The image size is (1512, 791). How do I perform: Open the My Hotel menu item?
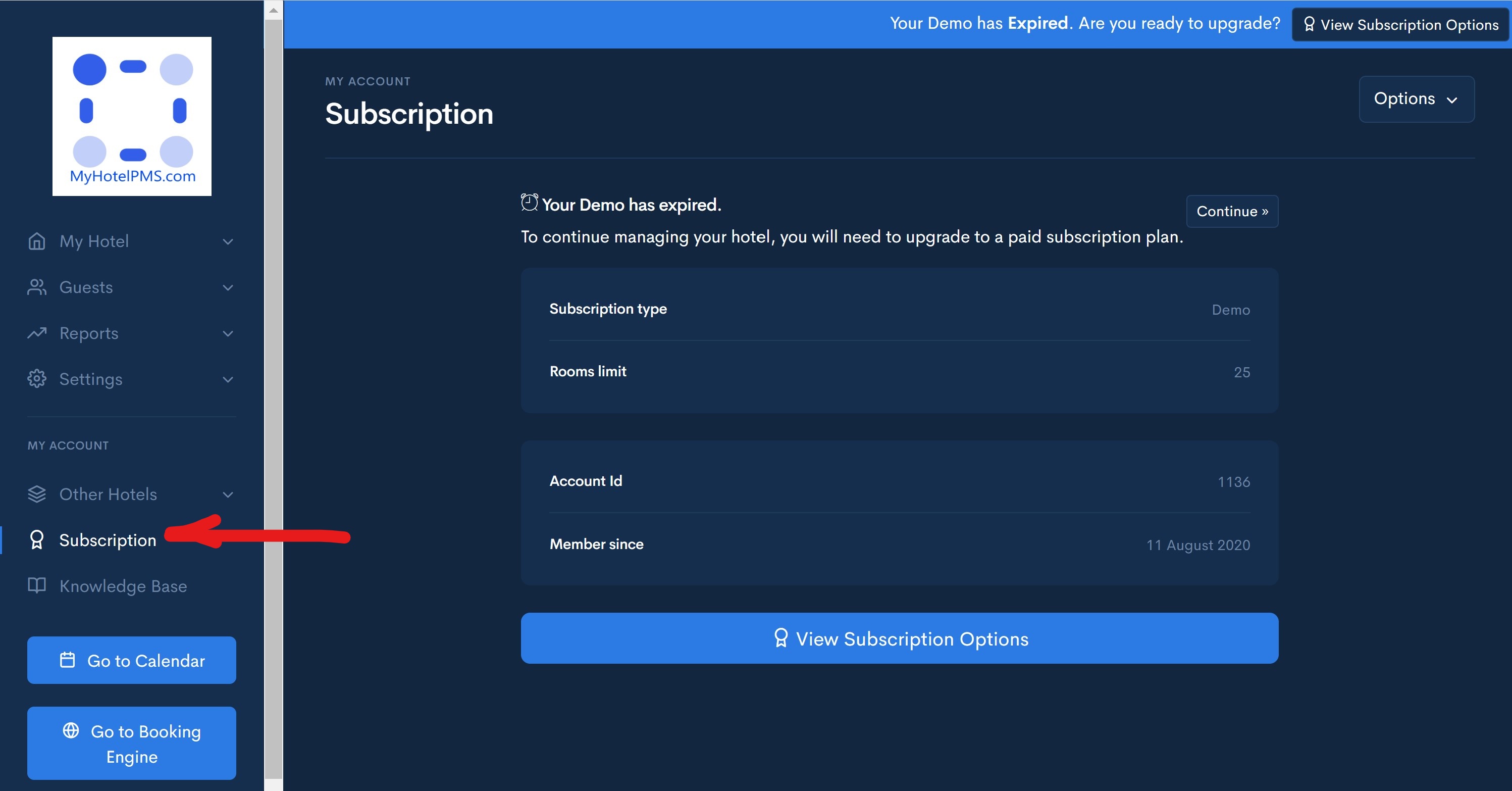coord(131,241)
